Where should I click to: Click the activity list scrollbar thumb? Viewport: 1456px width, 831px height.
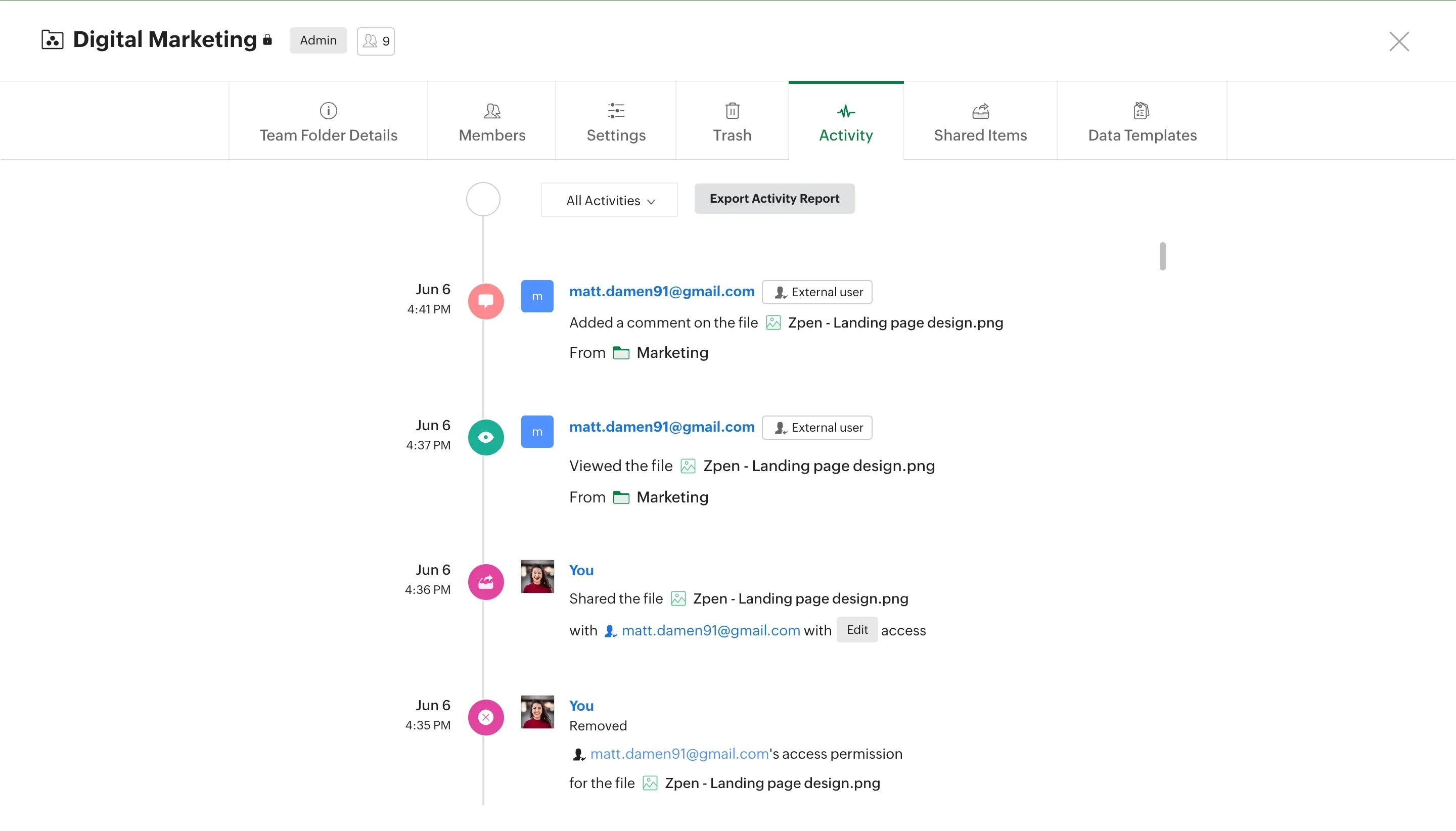click(x=1162, y=256)
